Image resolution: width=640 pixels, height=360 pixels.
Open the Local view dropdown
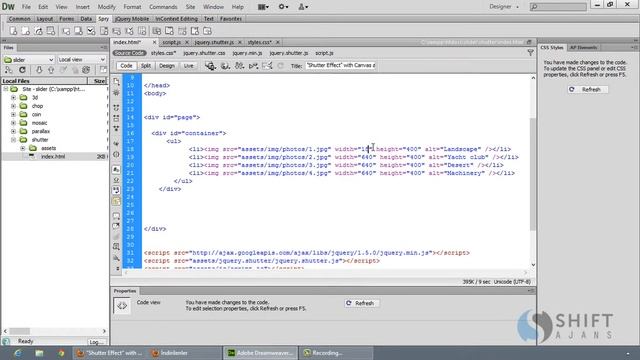(x=82, y=60)
